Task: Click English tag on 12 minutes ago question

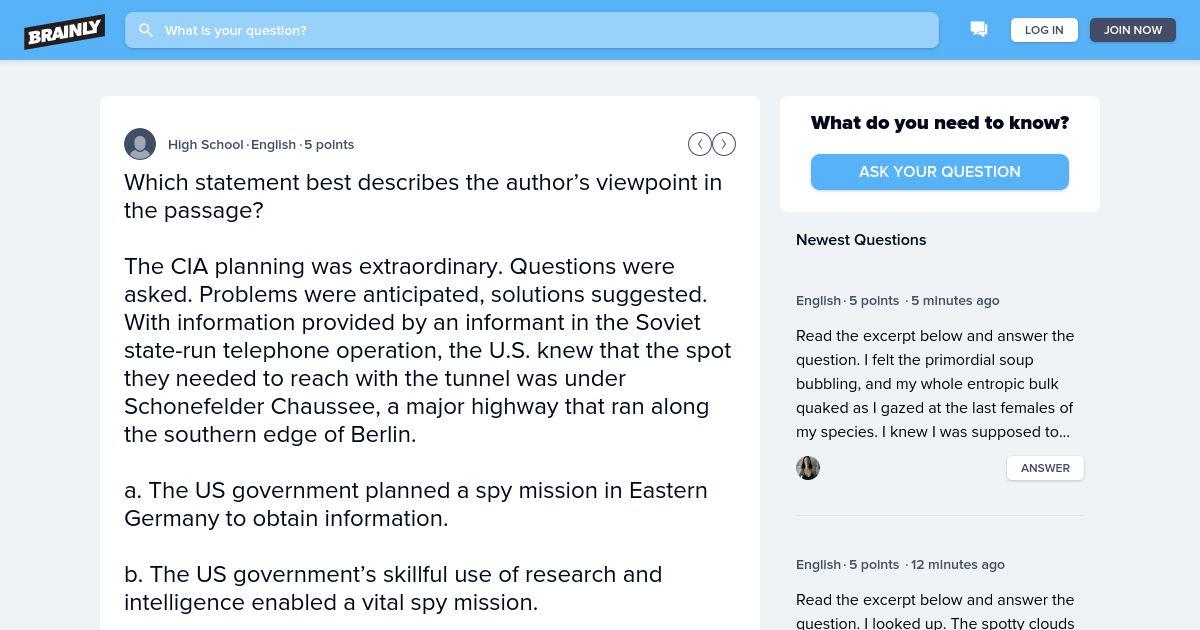Action: (x=818, y=564)
